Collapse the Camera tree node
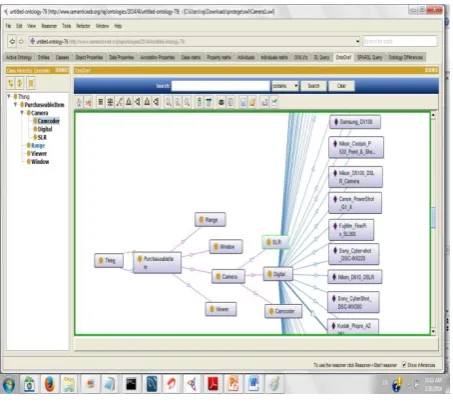The width and height of the screenshot is (453, 418). [22, 113]
